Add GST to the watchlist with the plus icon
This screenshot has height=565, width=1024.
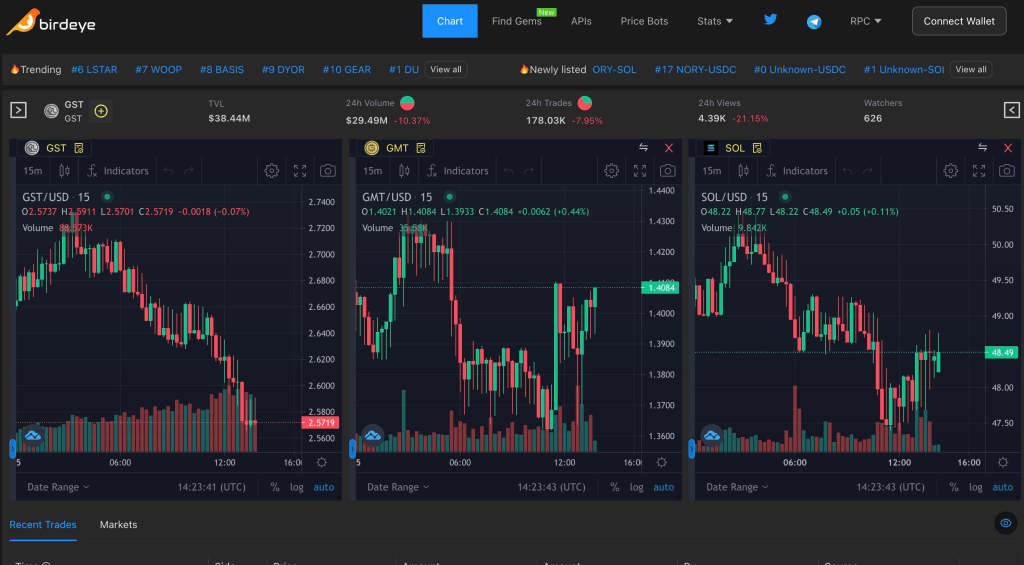tap(101, 111)
